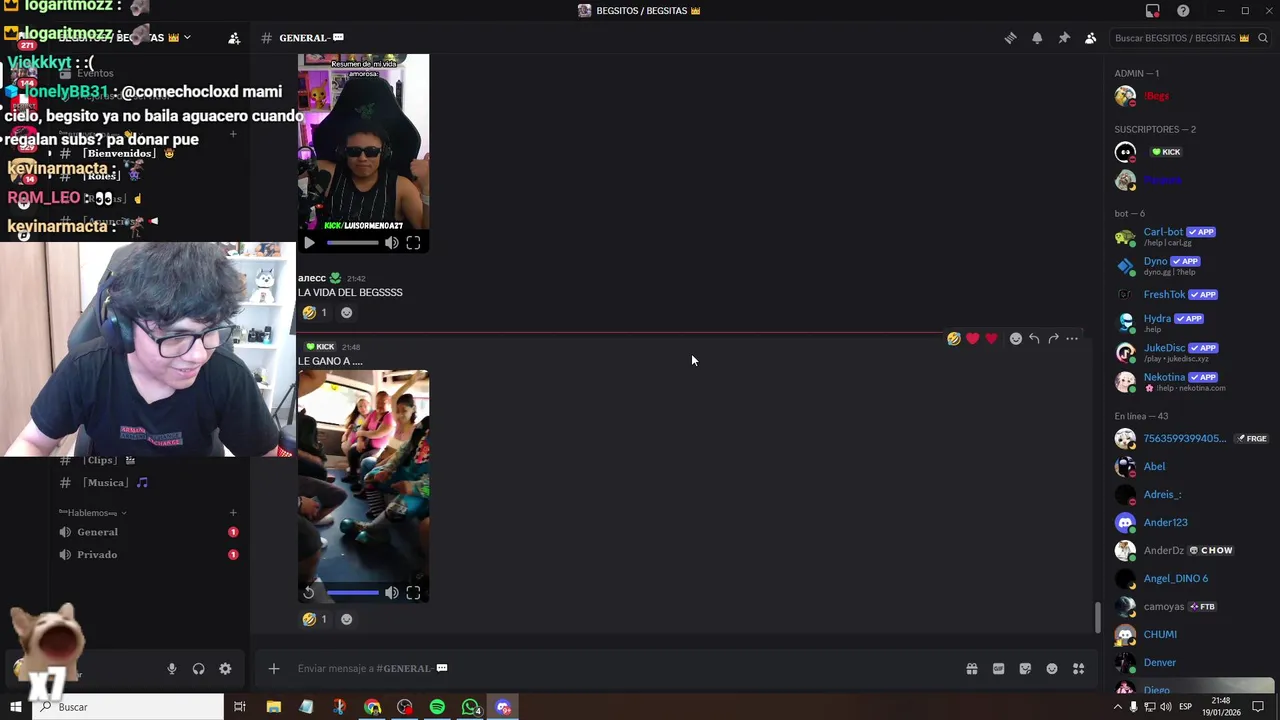
Task: Replay the KICK user's video
Action: point(309,593)
